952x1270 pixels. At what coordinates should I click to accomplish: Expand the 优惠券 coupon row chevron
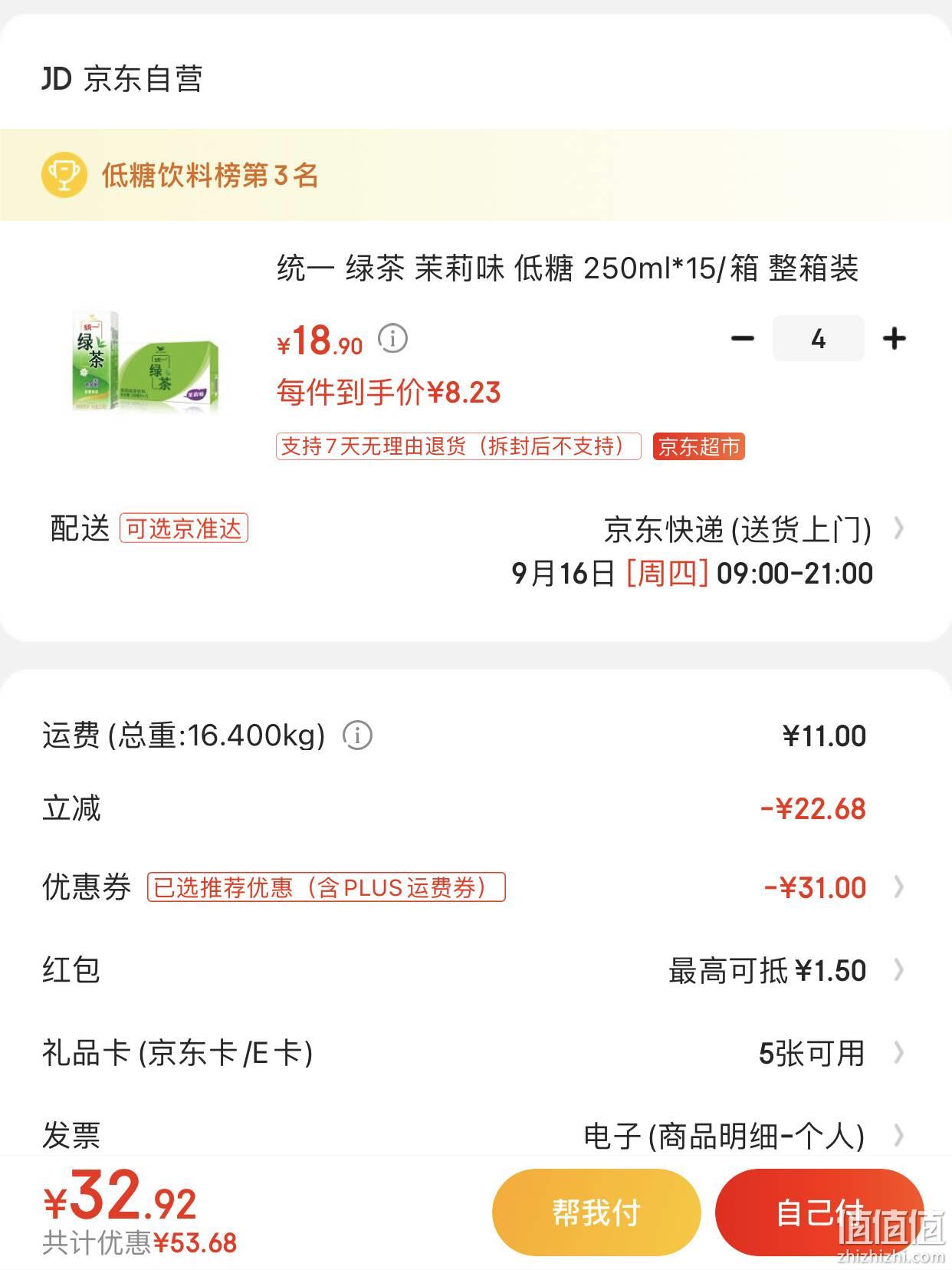tap(899, 887)
